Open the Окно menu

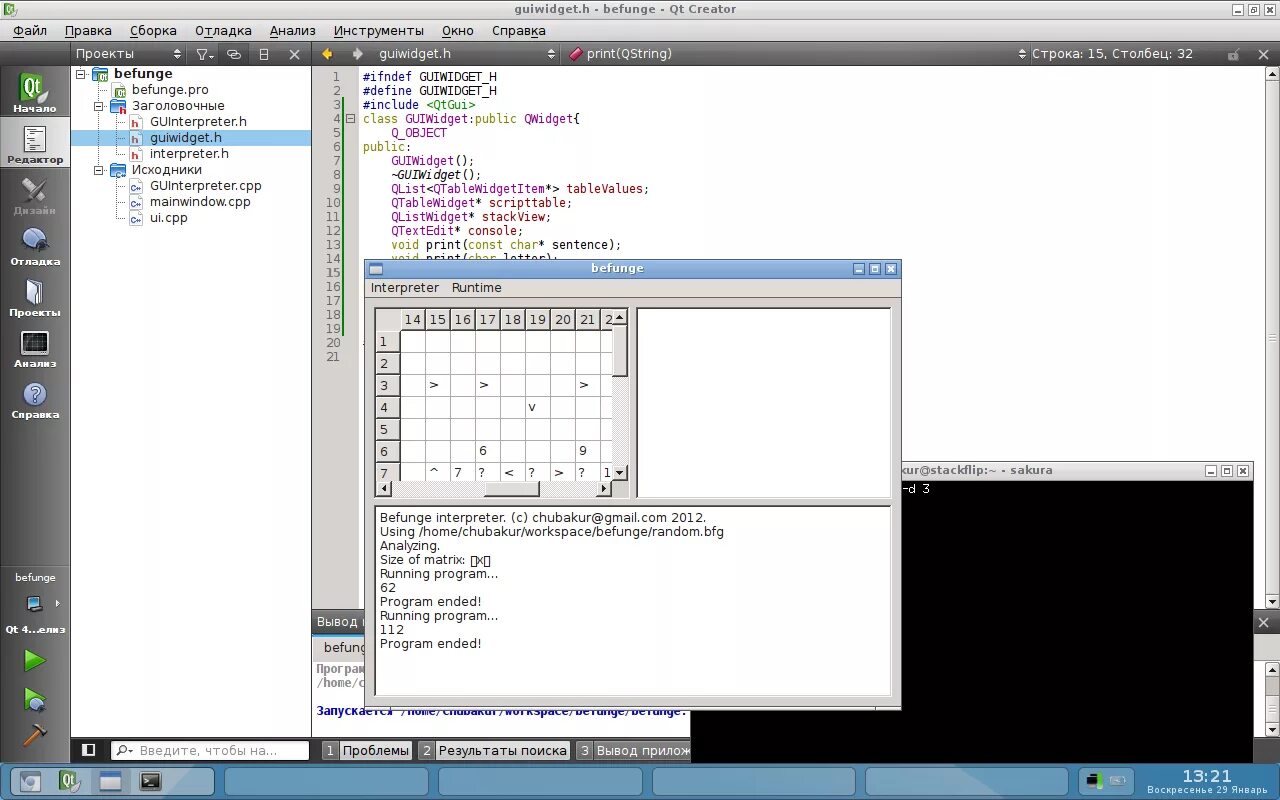pyautogui.click(x=457, y=31)
